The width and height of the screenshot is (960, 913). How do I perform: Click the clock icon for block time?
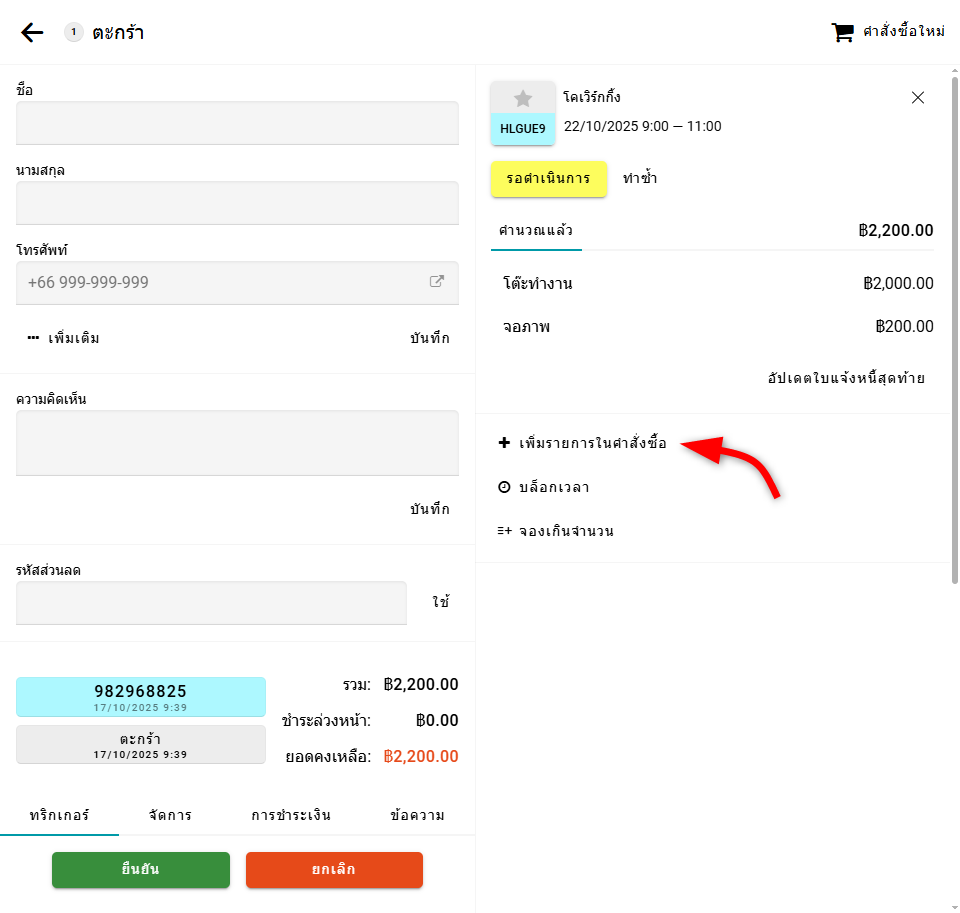504,487
